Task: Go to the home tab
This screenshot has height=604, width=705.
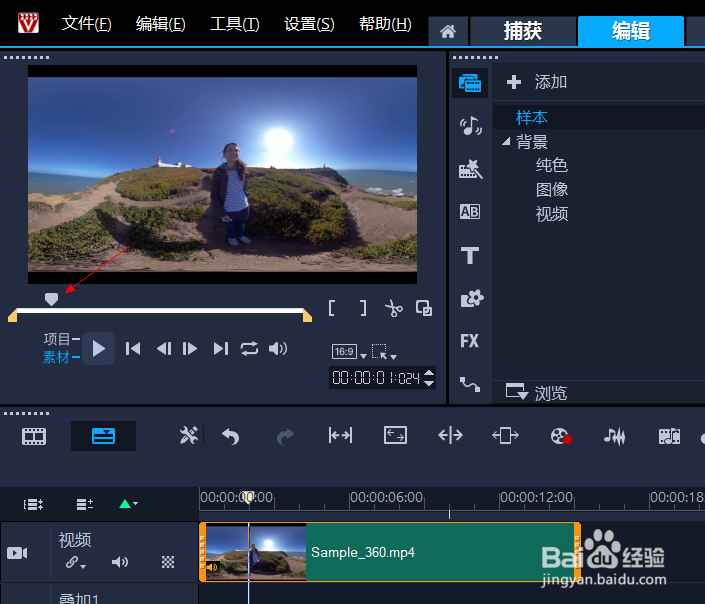Action: (x=448, y=31)
